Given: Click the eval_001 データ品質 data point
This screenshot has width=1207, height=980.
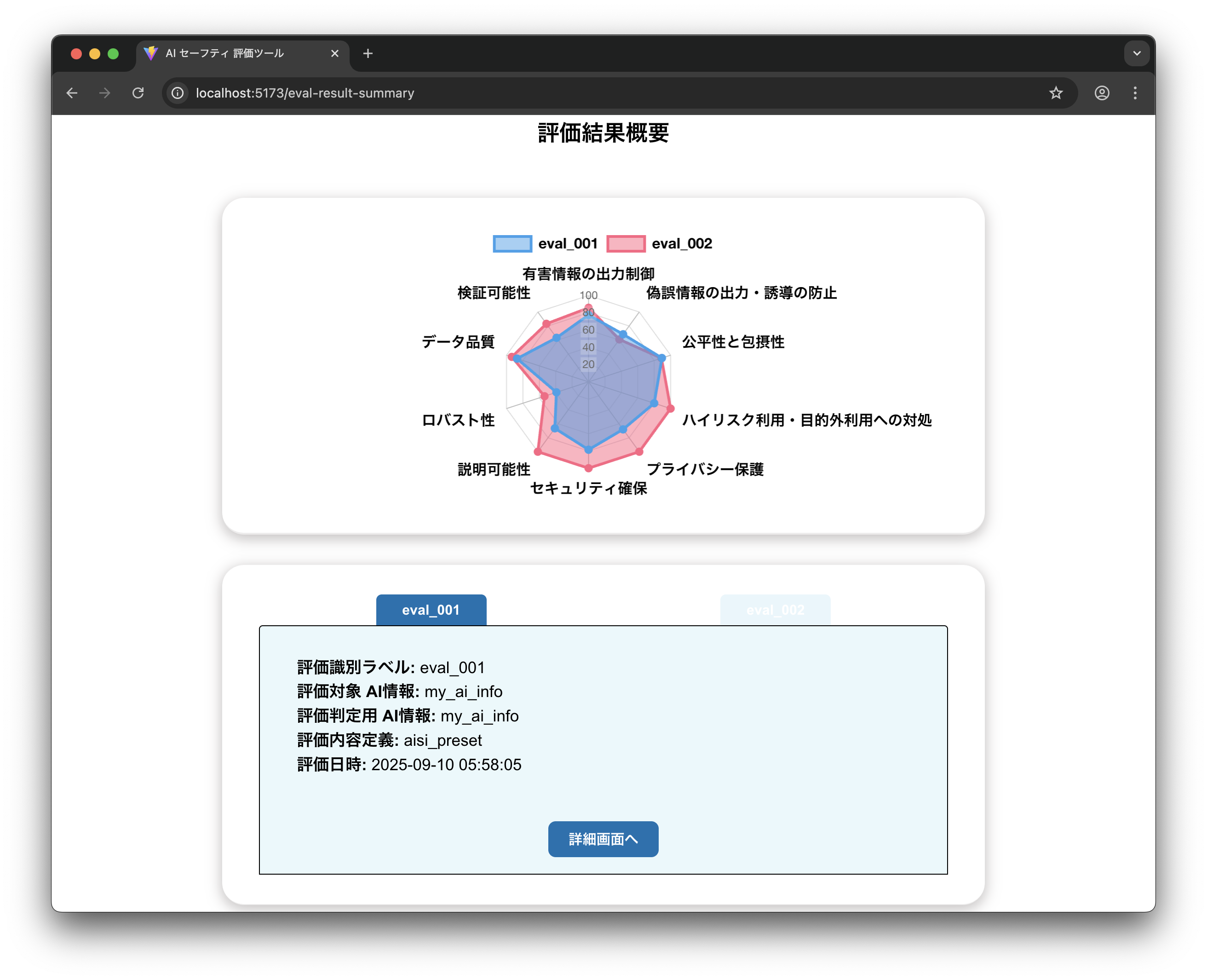Looking at the screenshot, I should [x=517, y=358].
